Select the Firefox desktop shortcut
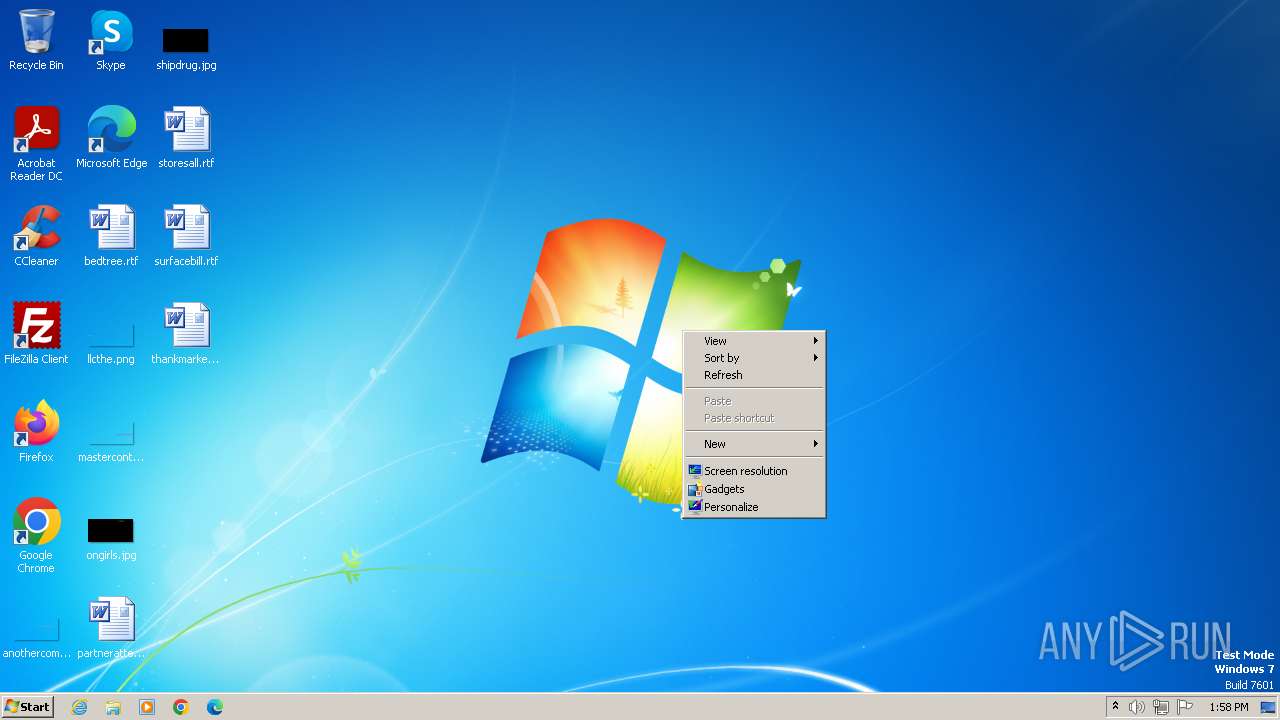1280x720 pixels. point(36,431)
